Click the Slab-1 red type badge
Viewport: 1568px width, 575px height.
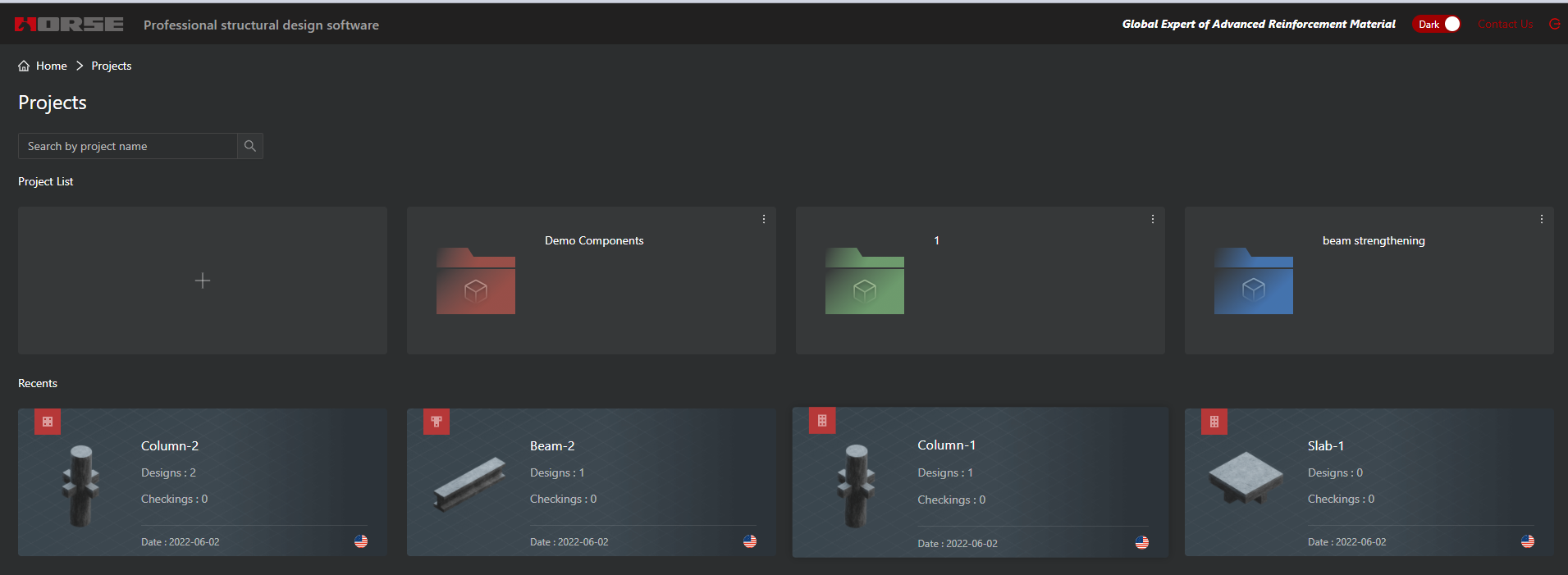1214,422
